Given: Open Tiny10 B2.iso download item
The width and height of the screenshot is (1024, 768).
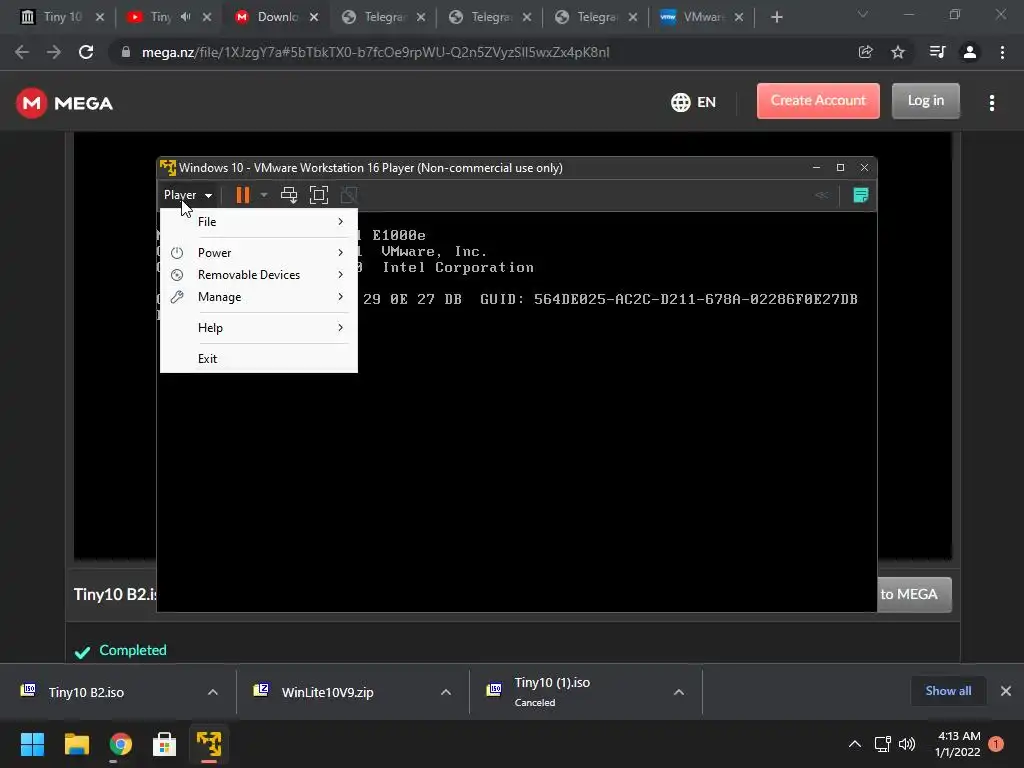Looking at the screenshot, I should (x=86, y=692).
